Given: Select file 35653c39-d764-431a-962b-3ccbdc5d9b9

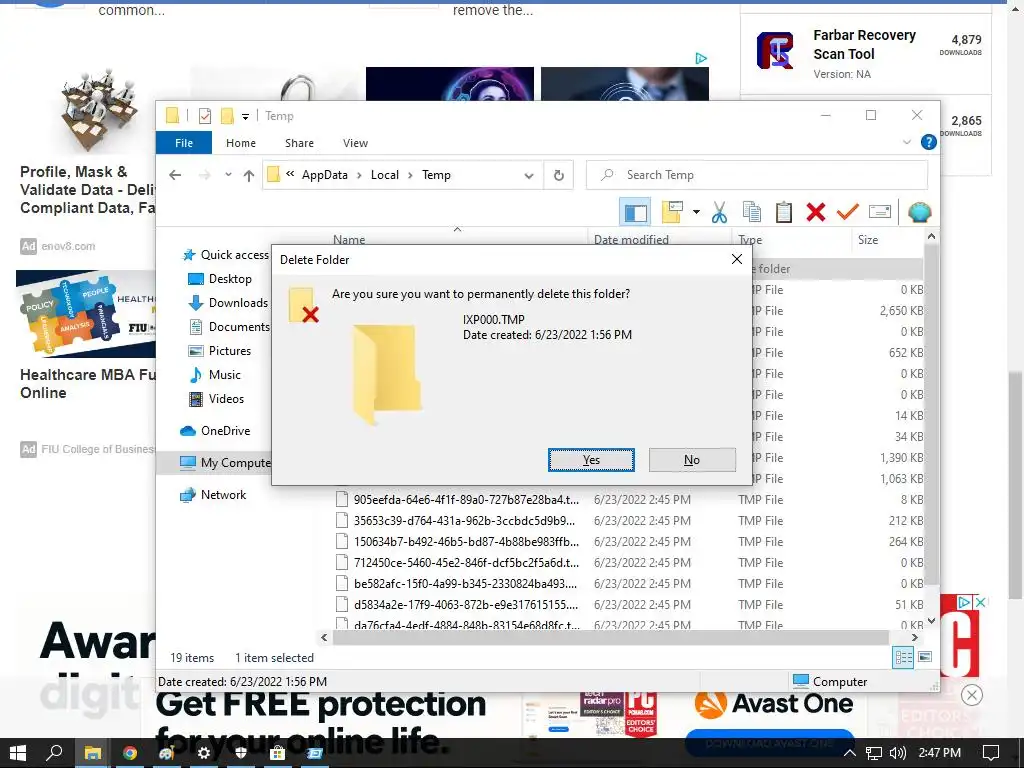Looking at the screenshot, I should click(464, 520).
